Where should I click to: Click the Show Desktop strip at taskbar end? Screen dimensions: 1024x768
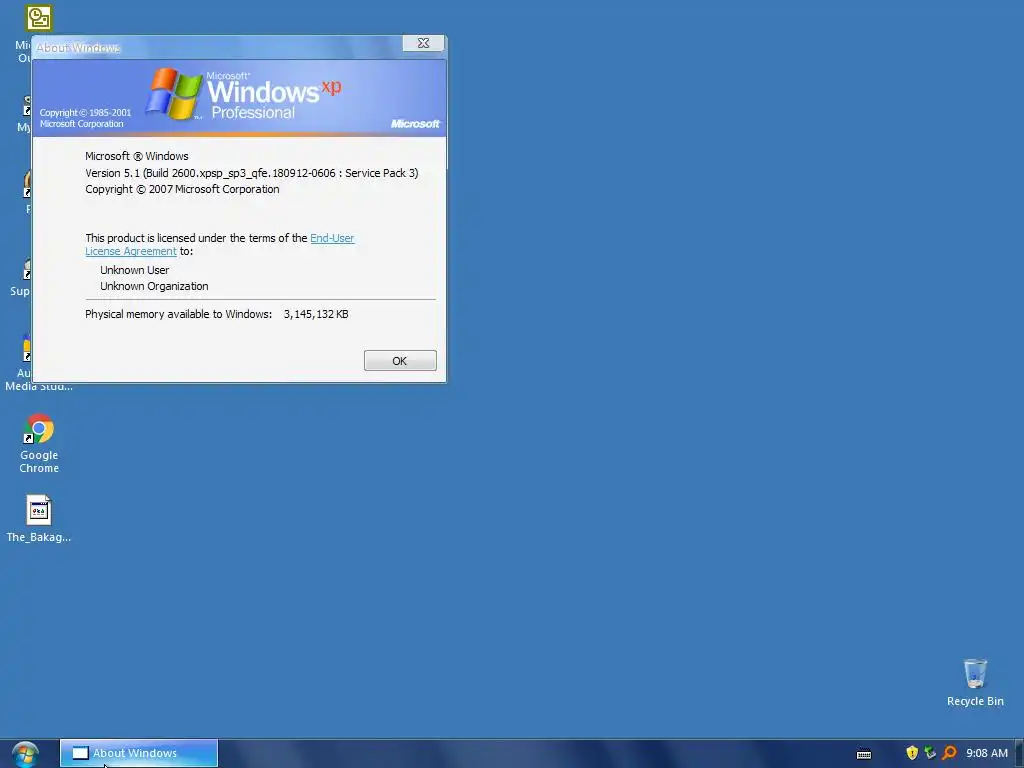[x=1019, y=754]
